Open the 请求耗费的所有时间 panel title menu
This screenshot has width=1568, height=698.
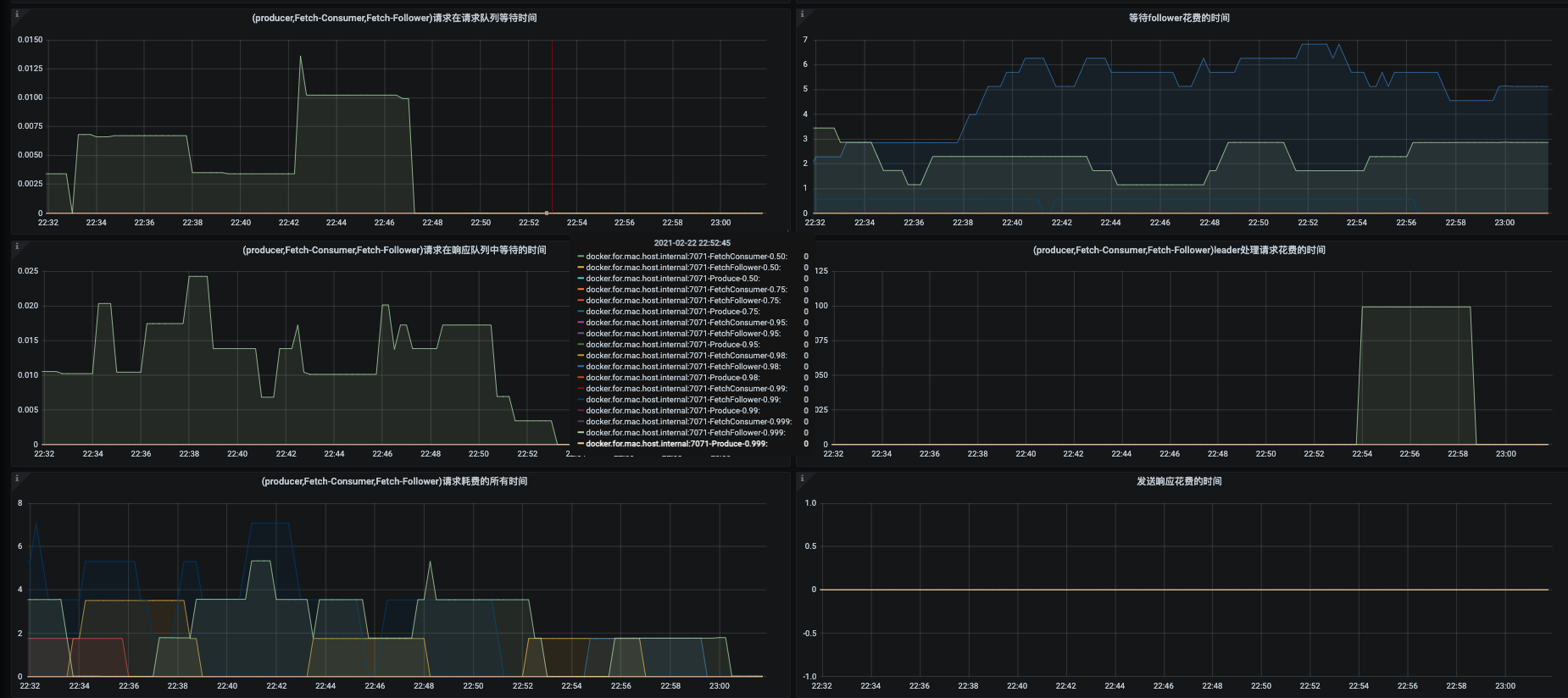click(394, 481)
